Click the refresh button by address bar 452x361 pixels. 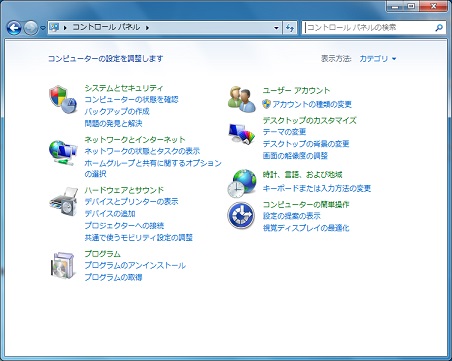(x=290, y=28)
